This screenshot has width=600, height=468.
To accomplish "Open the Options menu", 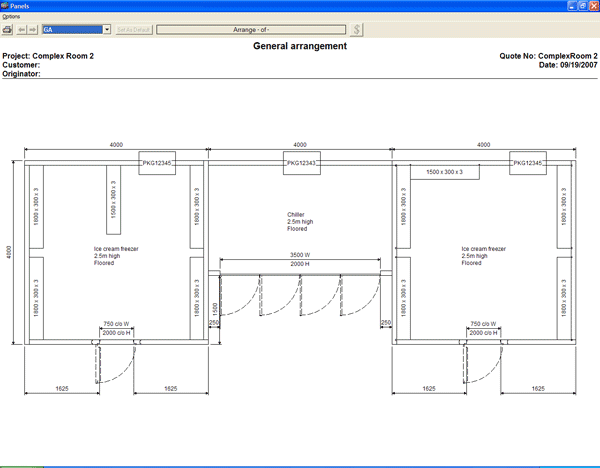I will click(x=11, y=17).
